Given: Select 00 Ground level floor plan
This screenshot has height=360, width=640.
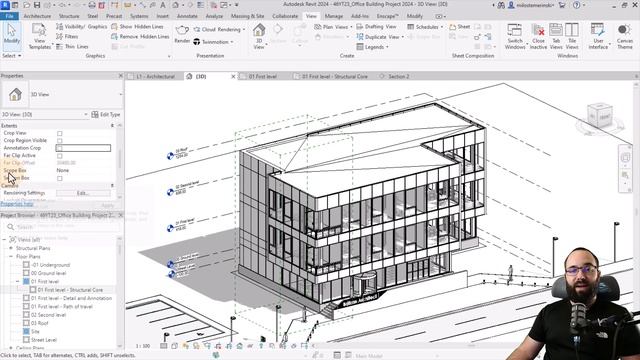Looking at the screenshot, I should point(48,273).
